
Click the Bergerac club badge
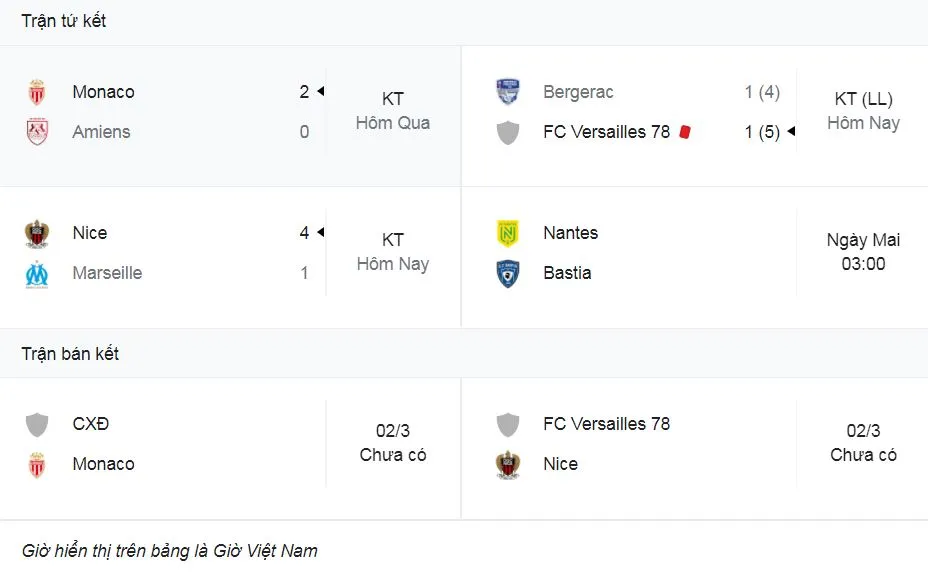(508, 92)
